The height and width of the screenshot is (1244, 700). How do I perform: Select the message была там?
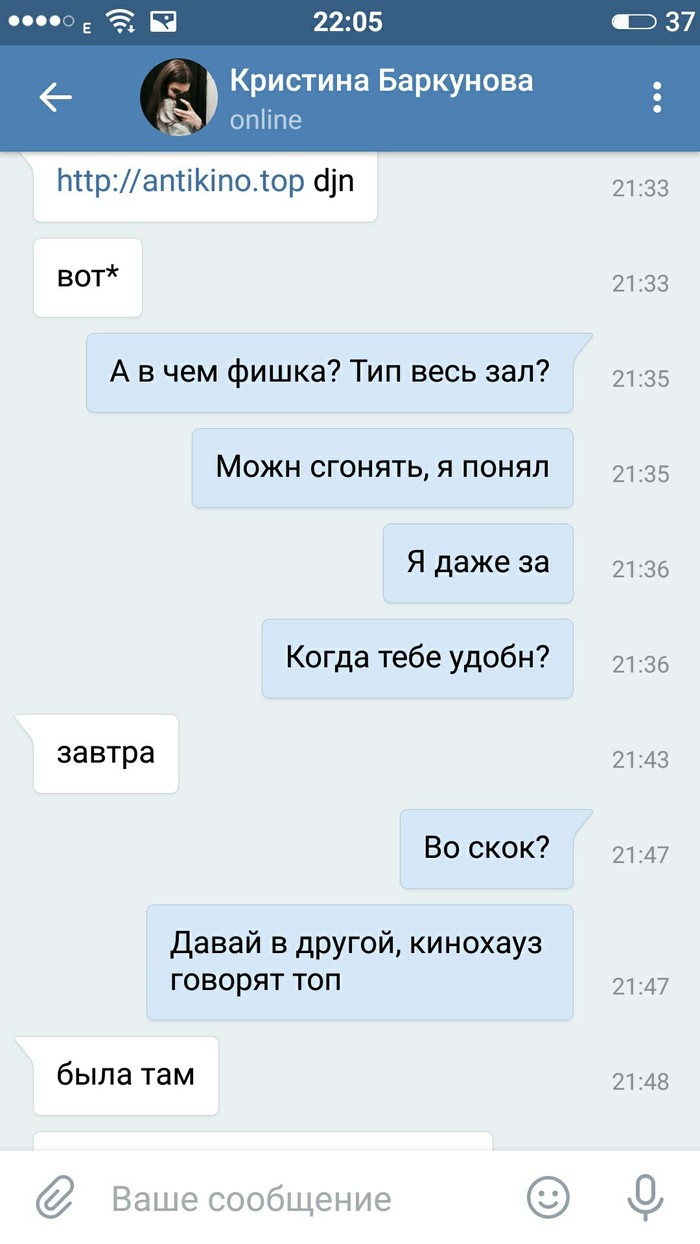(126, 1075)
